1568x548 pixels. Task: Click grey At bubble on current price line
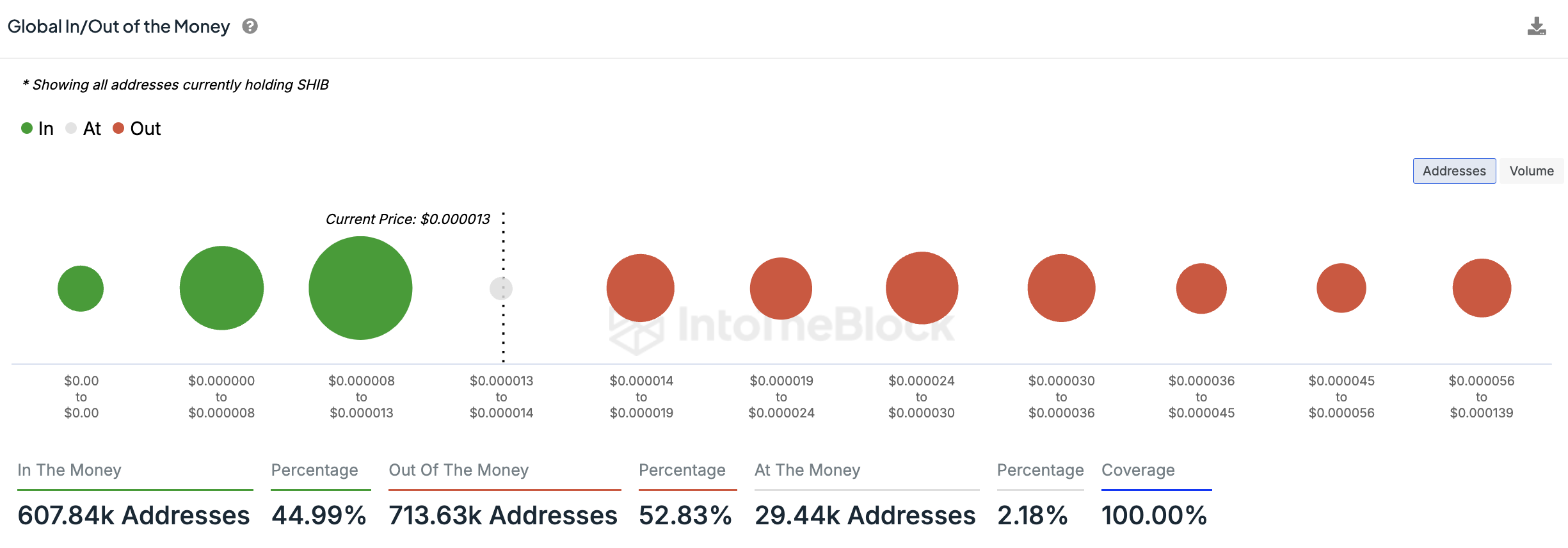pos(501,289)
